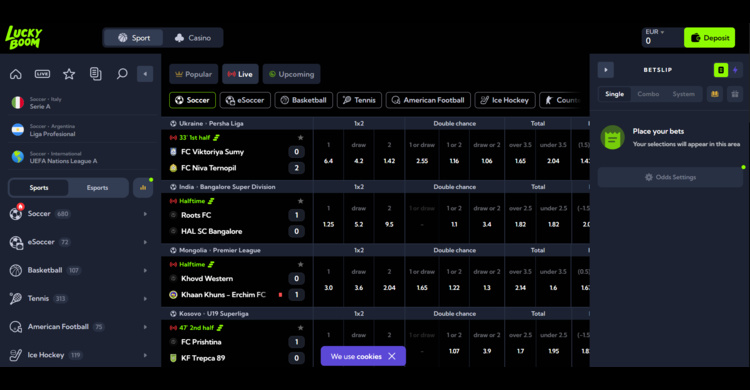Open stats icon next to 47' 2nd half
750x390 pixels.
click(220, 328)
